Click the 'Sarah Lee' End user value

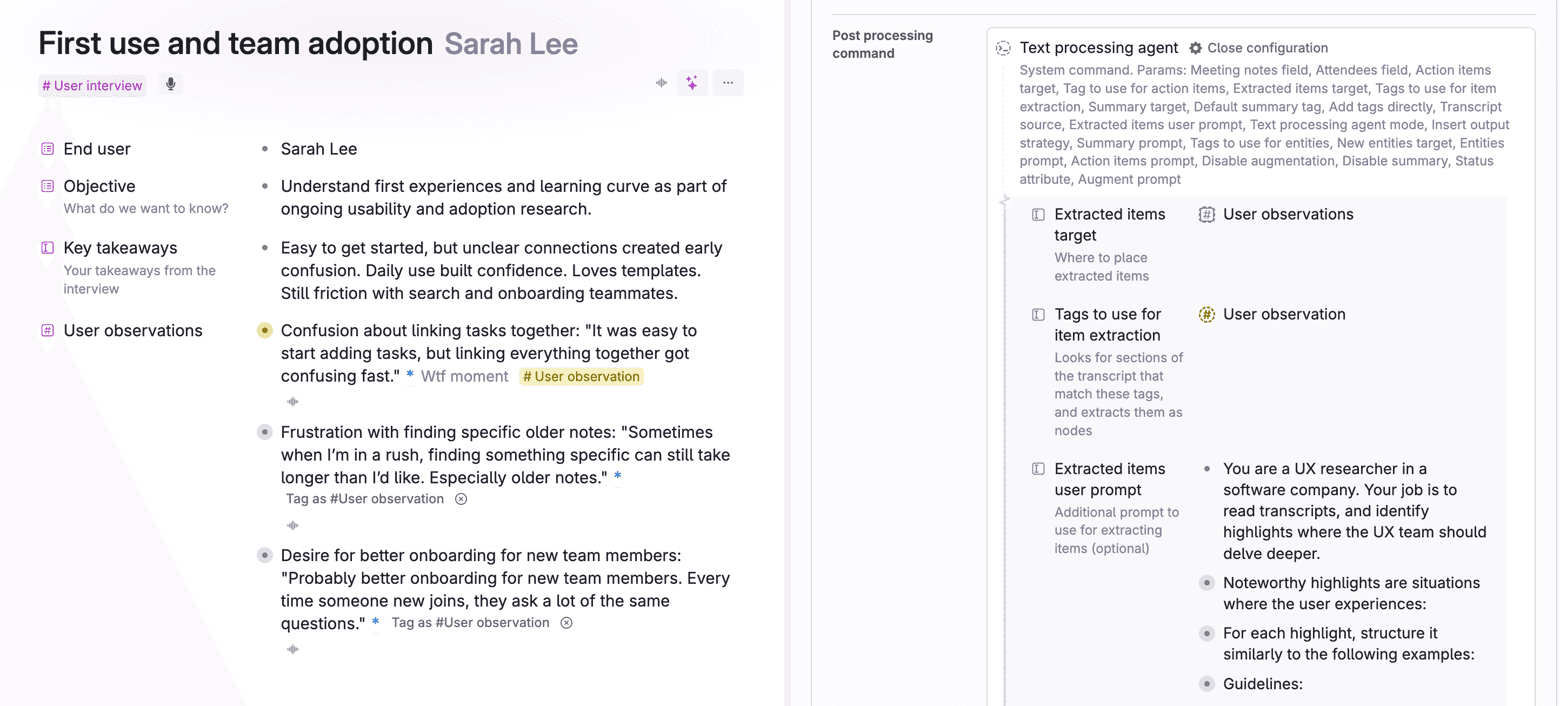click(319, 149)
